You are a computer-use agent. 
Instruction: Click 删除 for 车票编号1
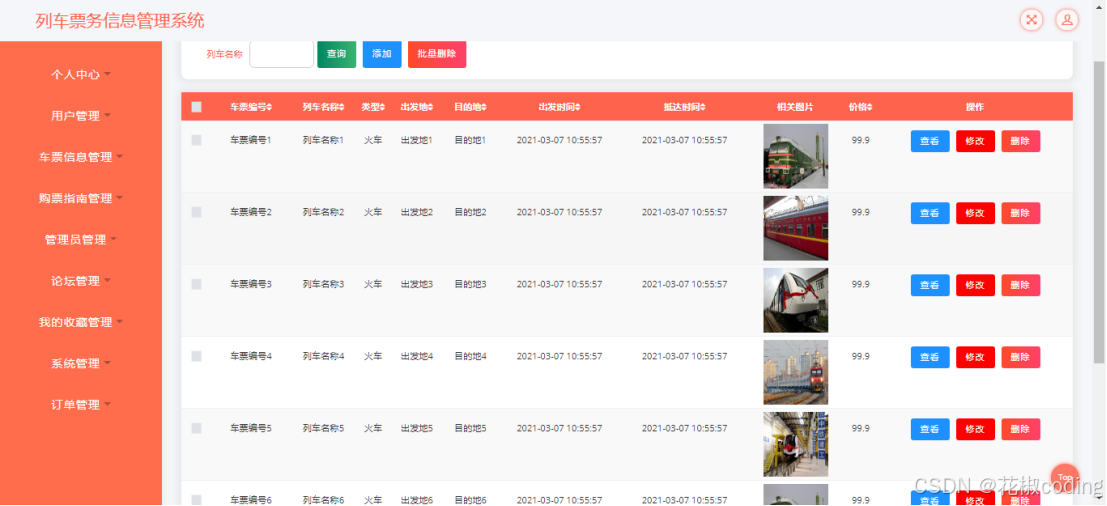click(x=1020, y=141)
